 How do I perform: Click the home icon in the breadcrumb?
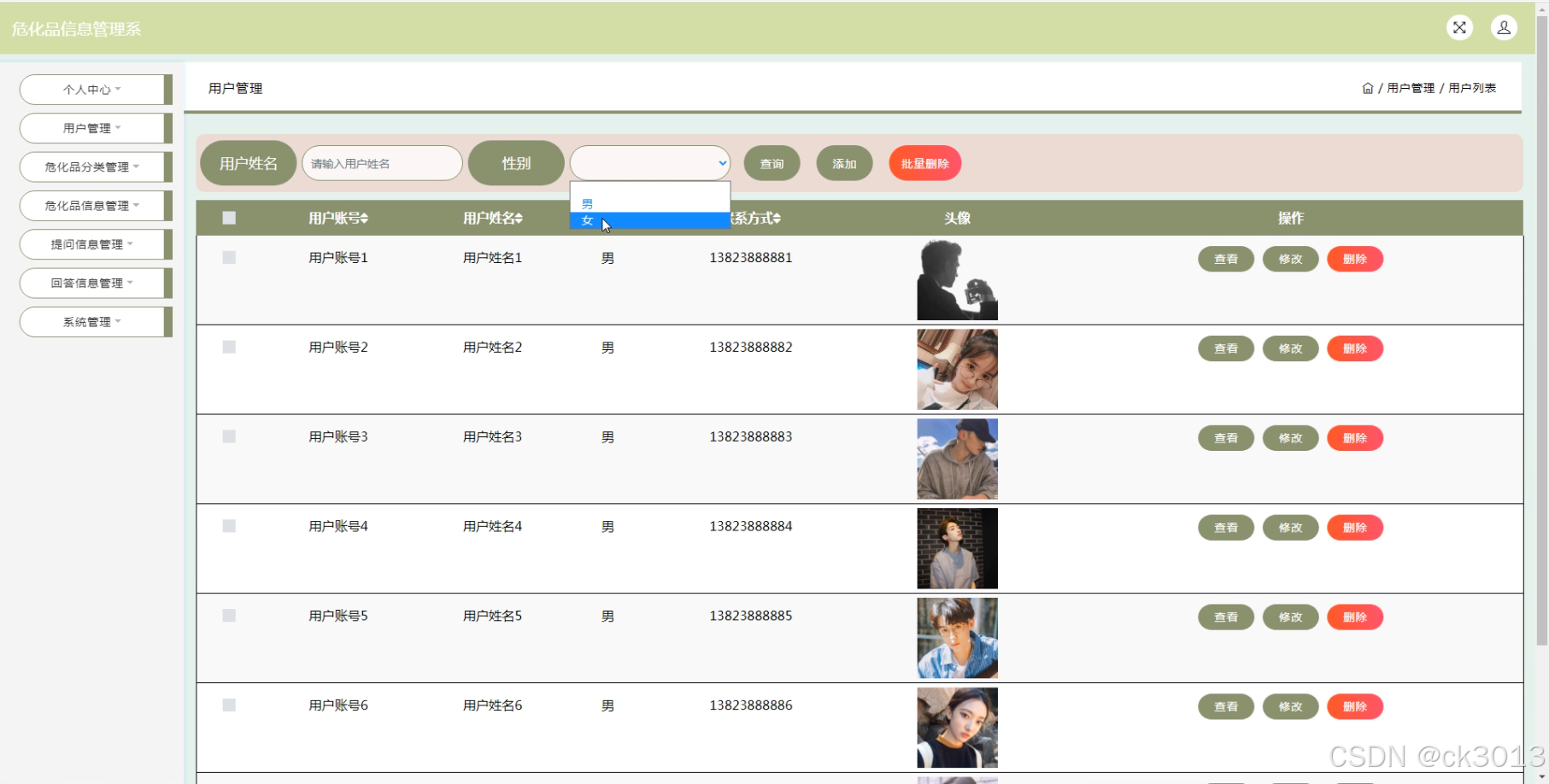pos(1367,87)
